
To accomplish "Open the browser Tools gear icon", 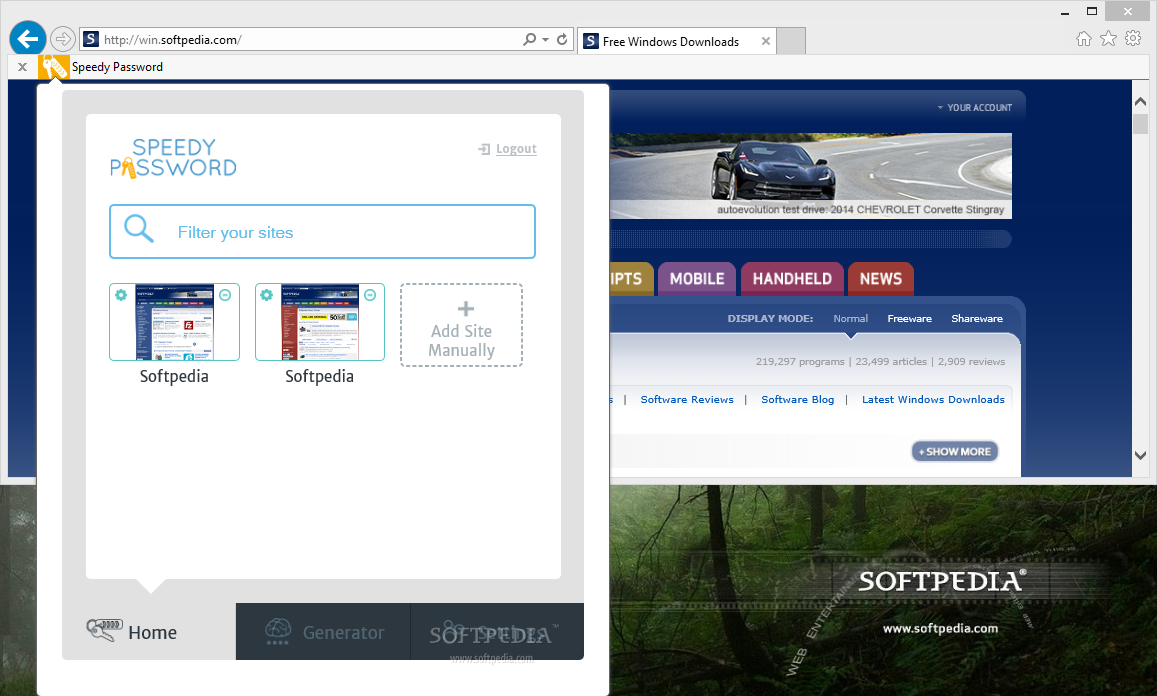I will click(1133, 38).
